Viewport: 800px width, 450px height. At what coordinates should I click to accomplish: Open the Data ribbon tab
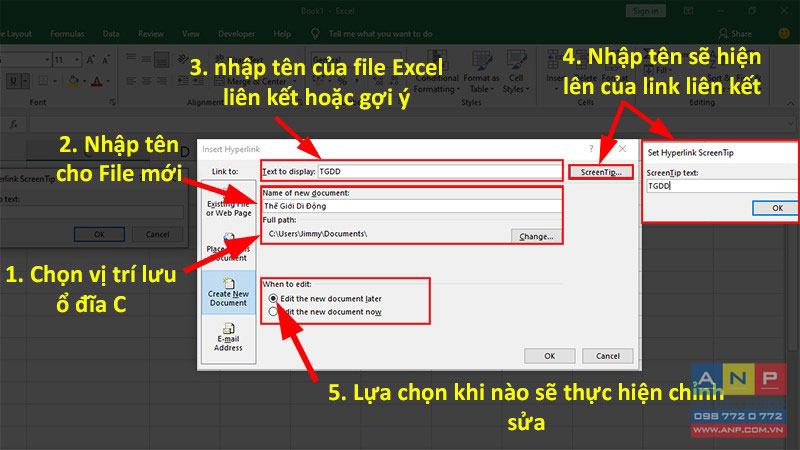[x=111, y=34]
